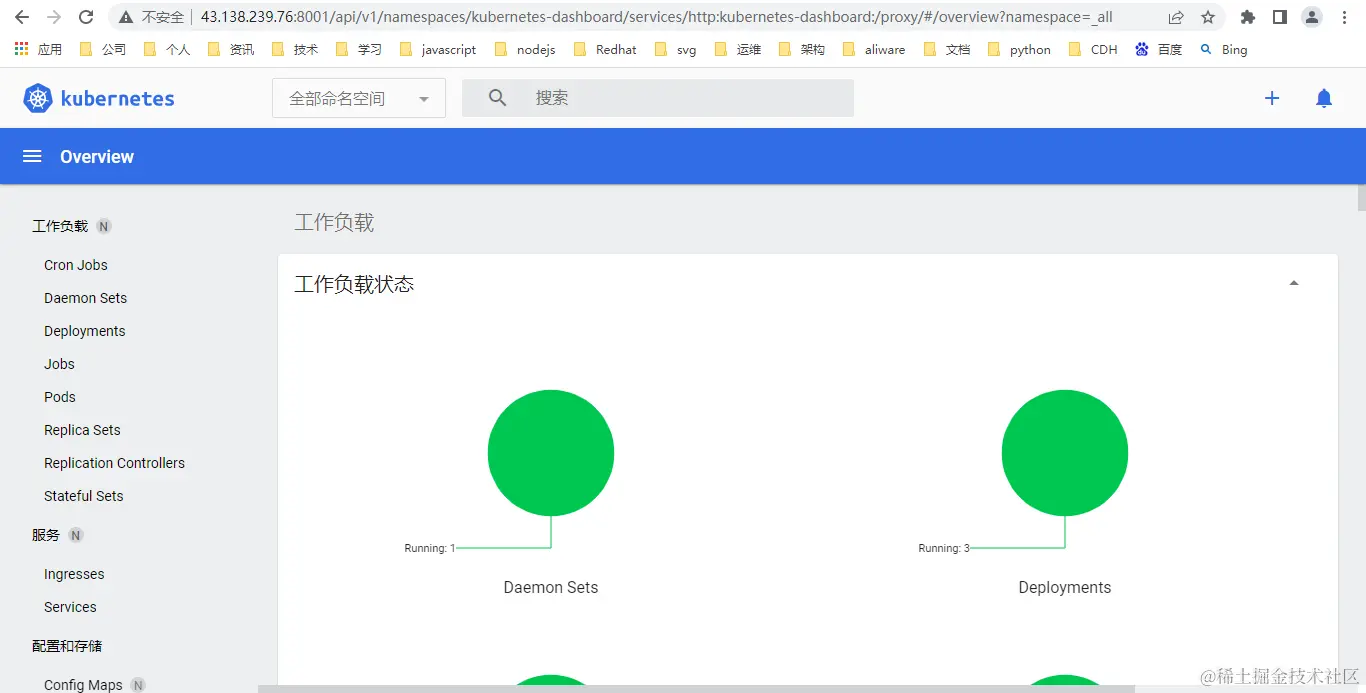This screenshot has width=1366, height=693.
Task: Open notifications bell icon
Action: pyautogui.click(x=1324, y=98)
